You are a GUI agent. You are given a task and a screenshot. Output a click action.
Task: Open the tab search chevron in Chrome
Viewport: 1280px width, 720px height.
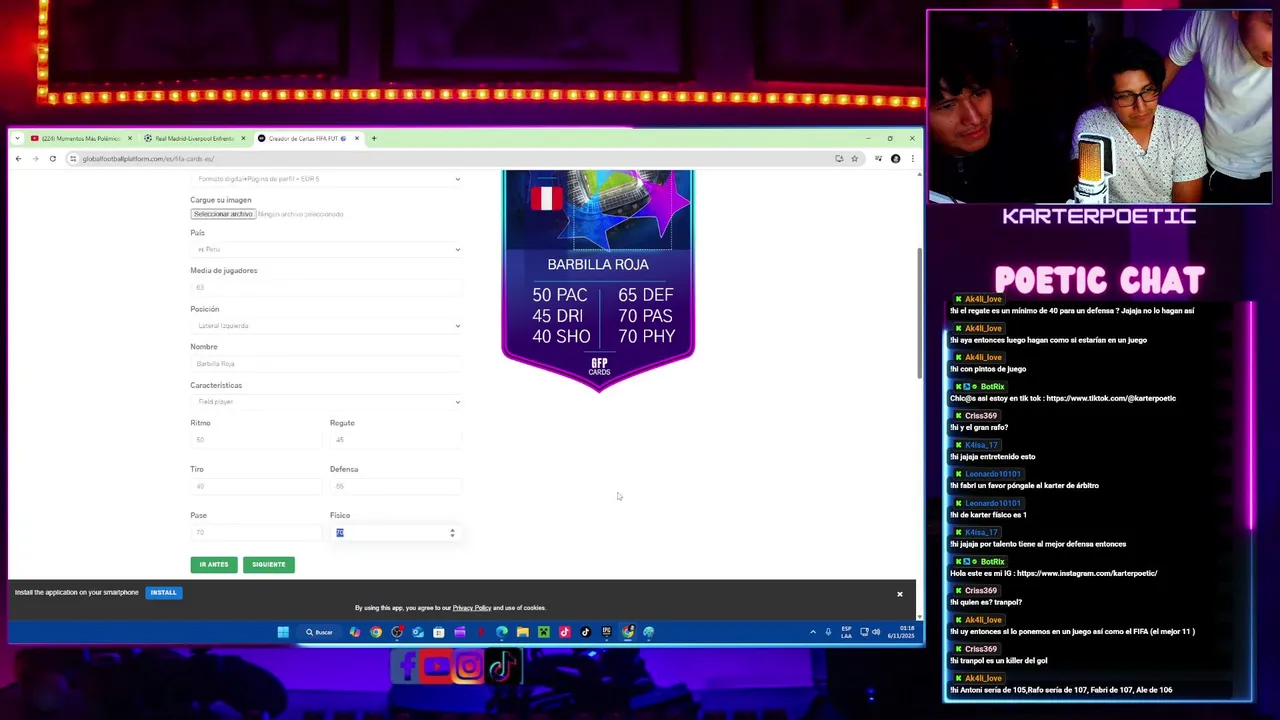[18, 138]
